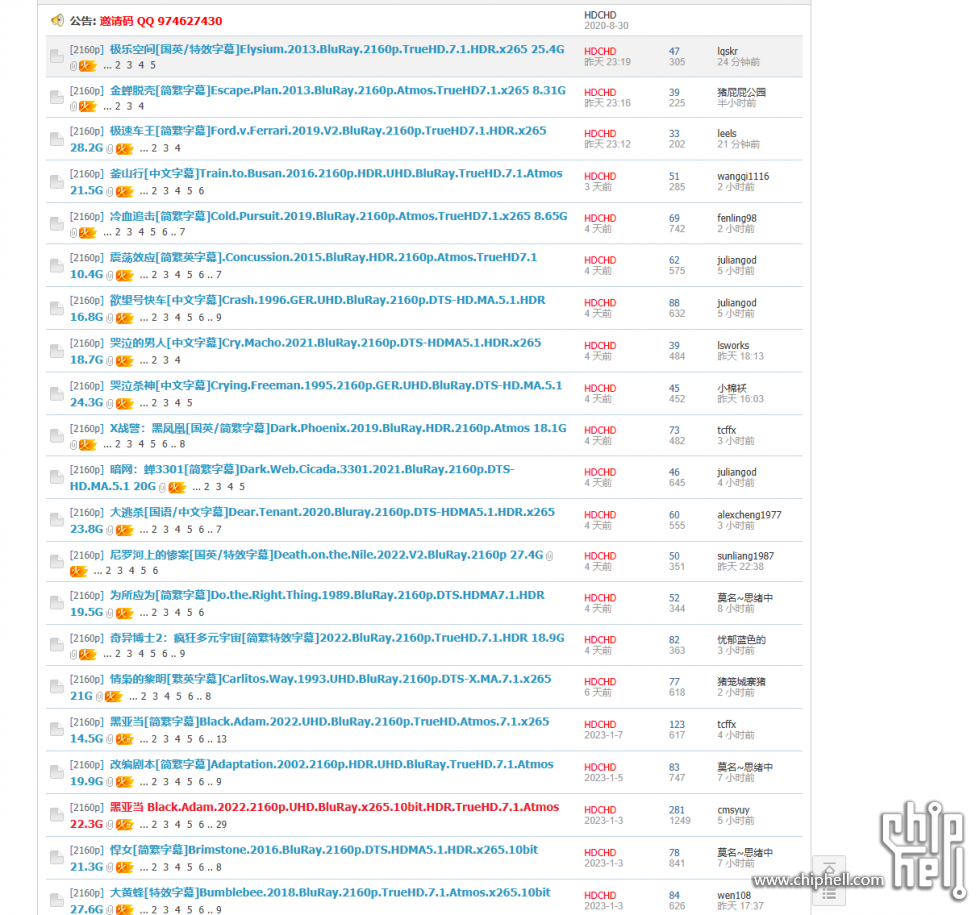
Task: Open last poster fenling98 profile
Action: (737, 218)
